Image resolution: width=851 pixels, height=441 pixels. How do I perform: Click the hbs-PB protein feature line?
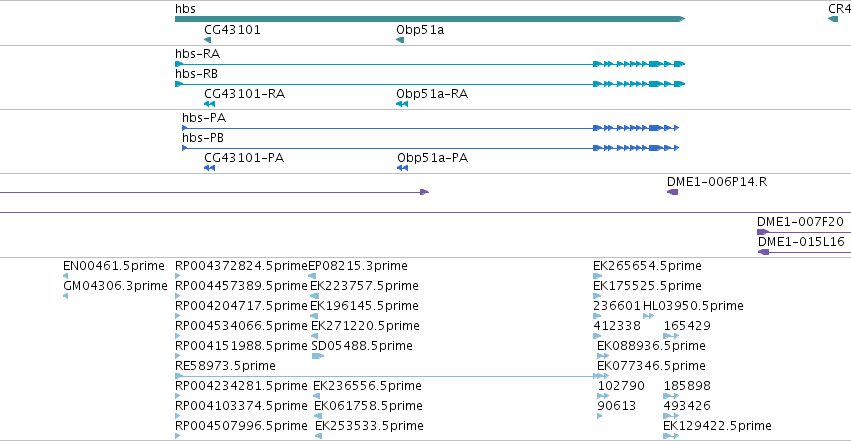coord(430,148)
